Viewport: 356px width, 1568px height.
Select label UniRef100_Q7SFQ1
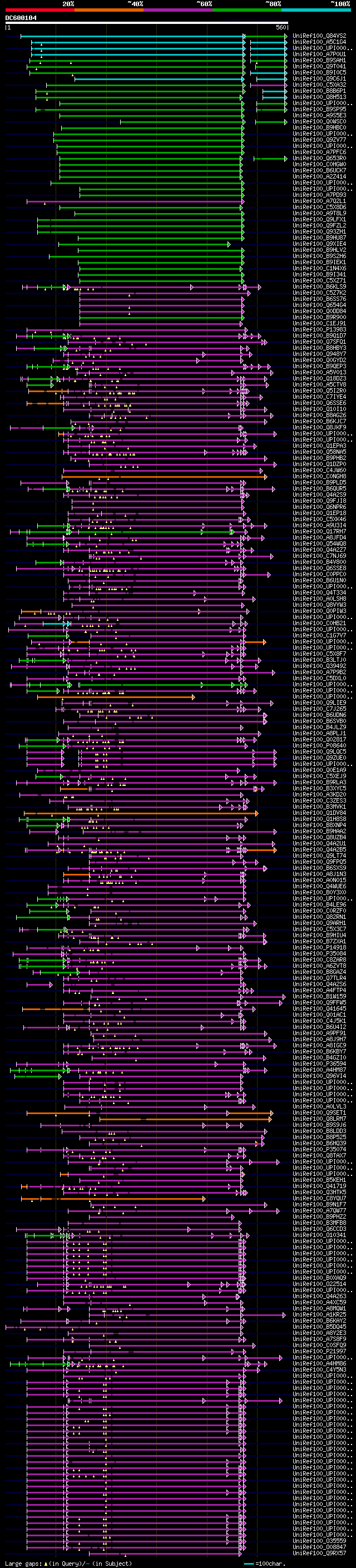319,342
